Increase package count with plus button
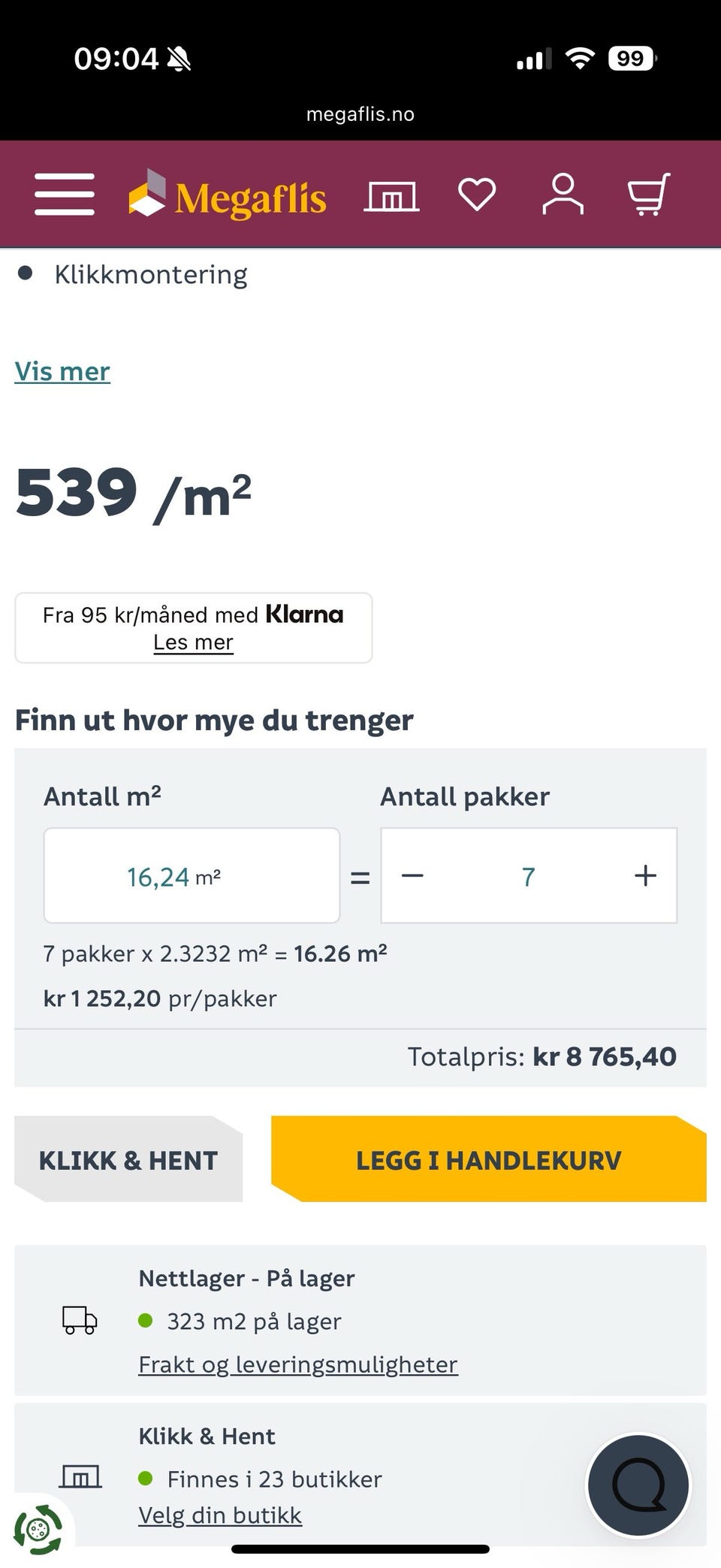This screenshot has width=721, height=1568. point(645,876)
